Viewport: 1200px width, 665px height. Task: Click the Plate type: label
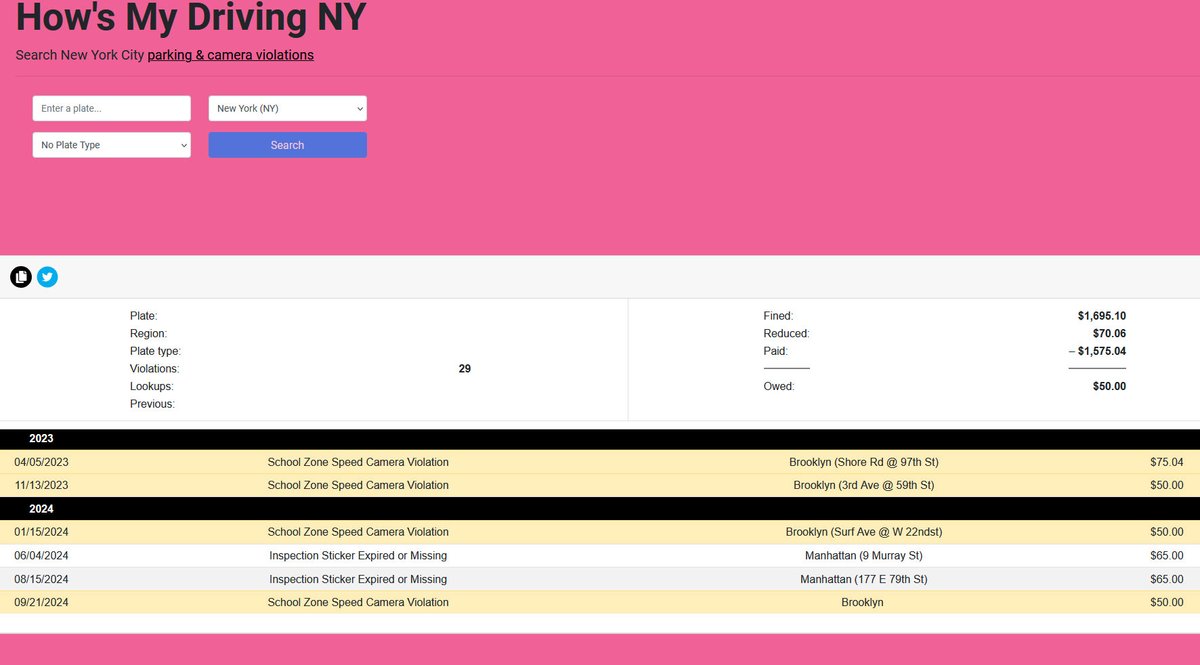tap(155, 351)
